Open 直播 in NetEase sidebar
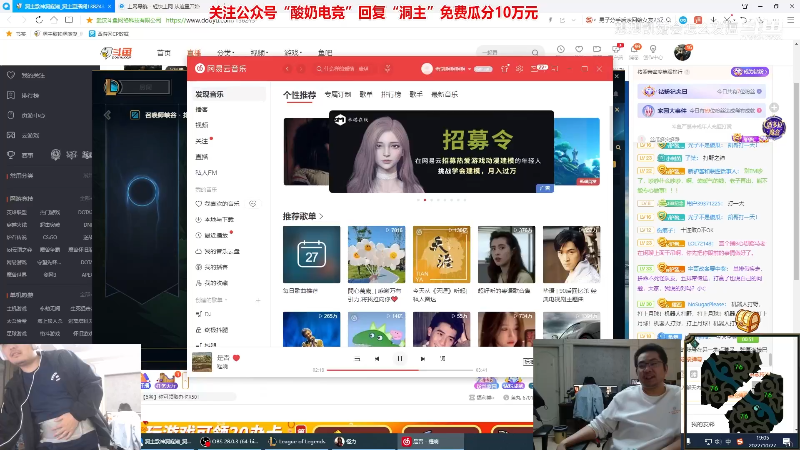This screenshot has height=450, width=800. coord(202,157)
